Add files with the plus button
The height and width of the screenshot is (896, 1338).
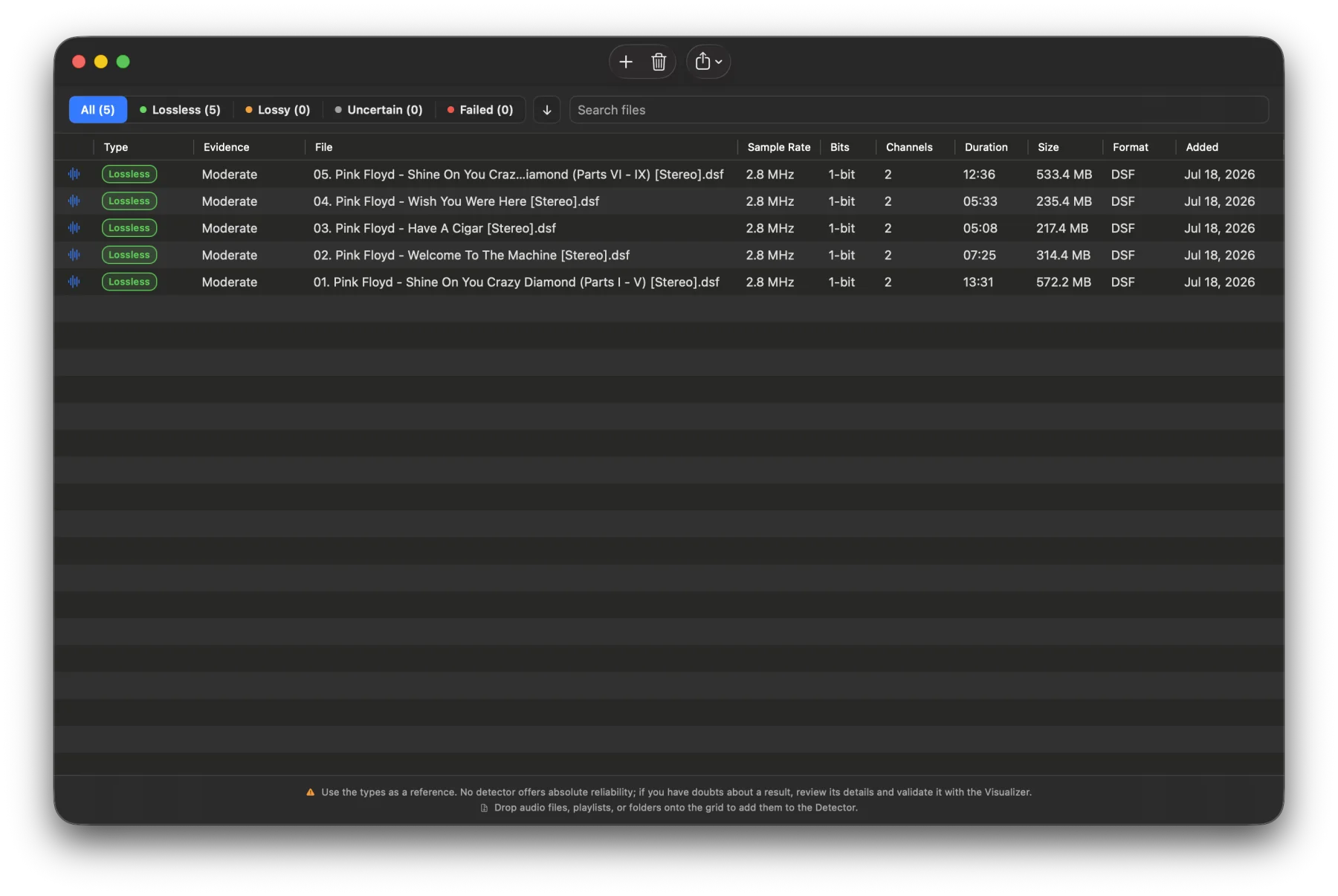626,62
